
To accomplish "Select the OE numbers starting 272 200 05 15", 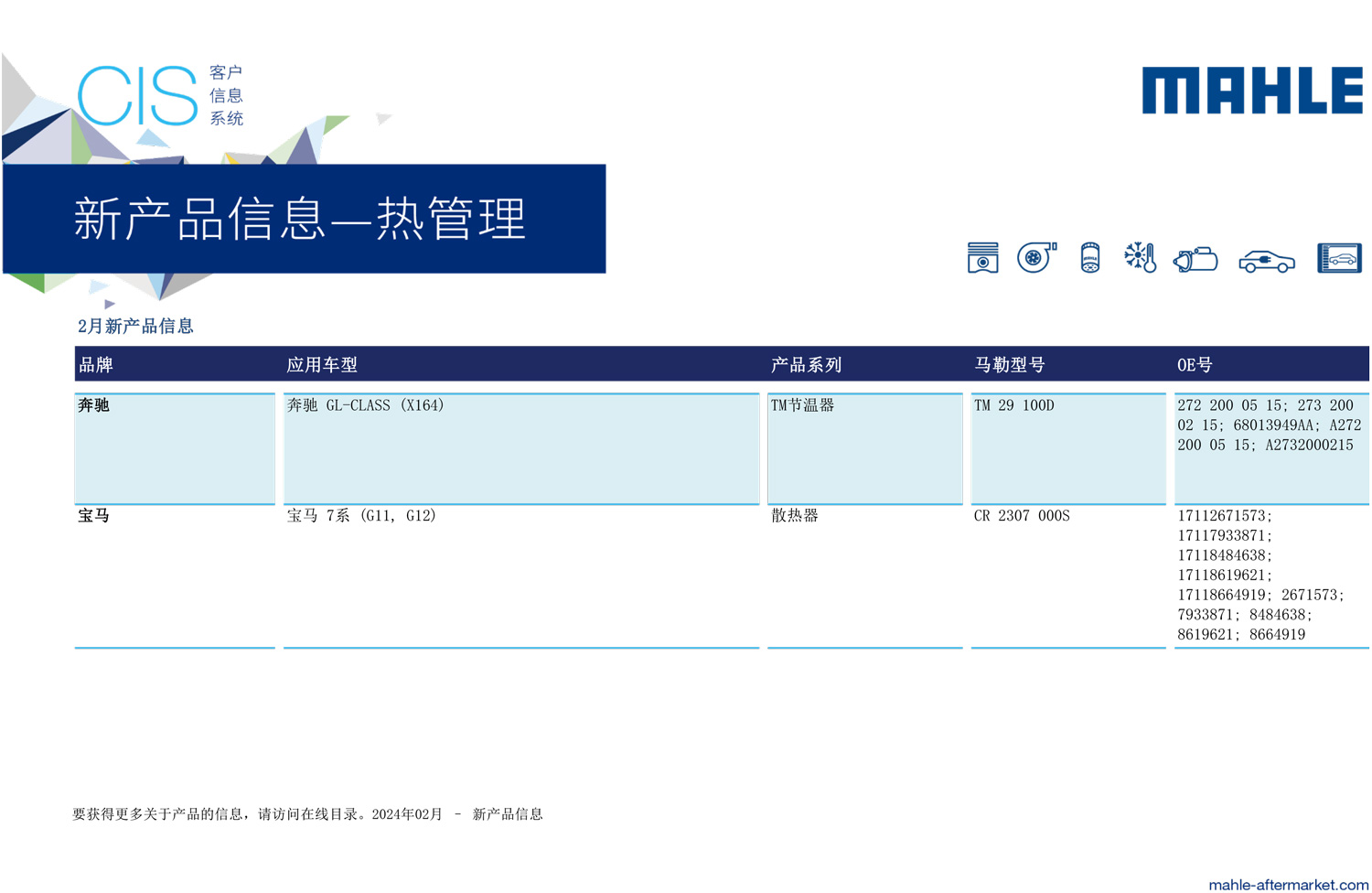I will pyautogui.click(x=1270, y=425).
